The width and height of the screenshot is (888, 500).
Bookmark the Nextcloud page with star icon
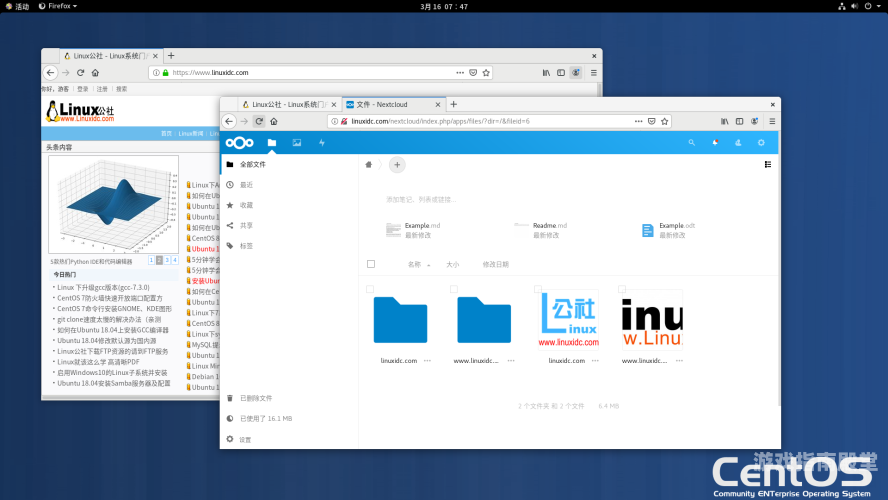(665, 121)
